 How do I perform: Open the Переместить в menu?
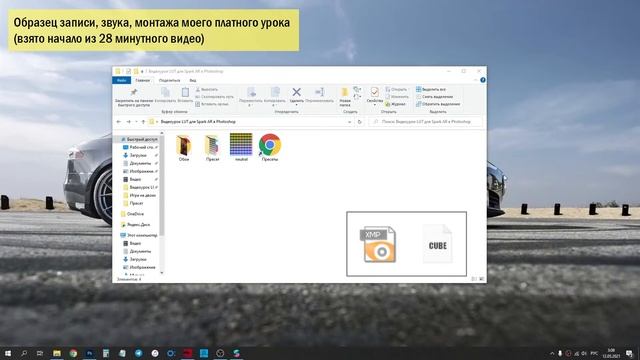coord(251,97)
